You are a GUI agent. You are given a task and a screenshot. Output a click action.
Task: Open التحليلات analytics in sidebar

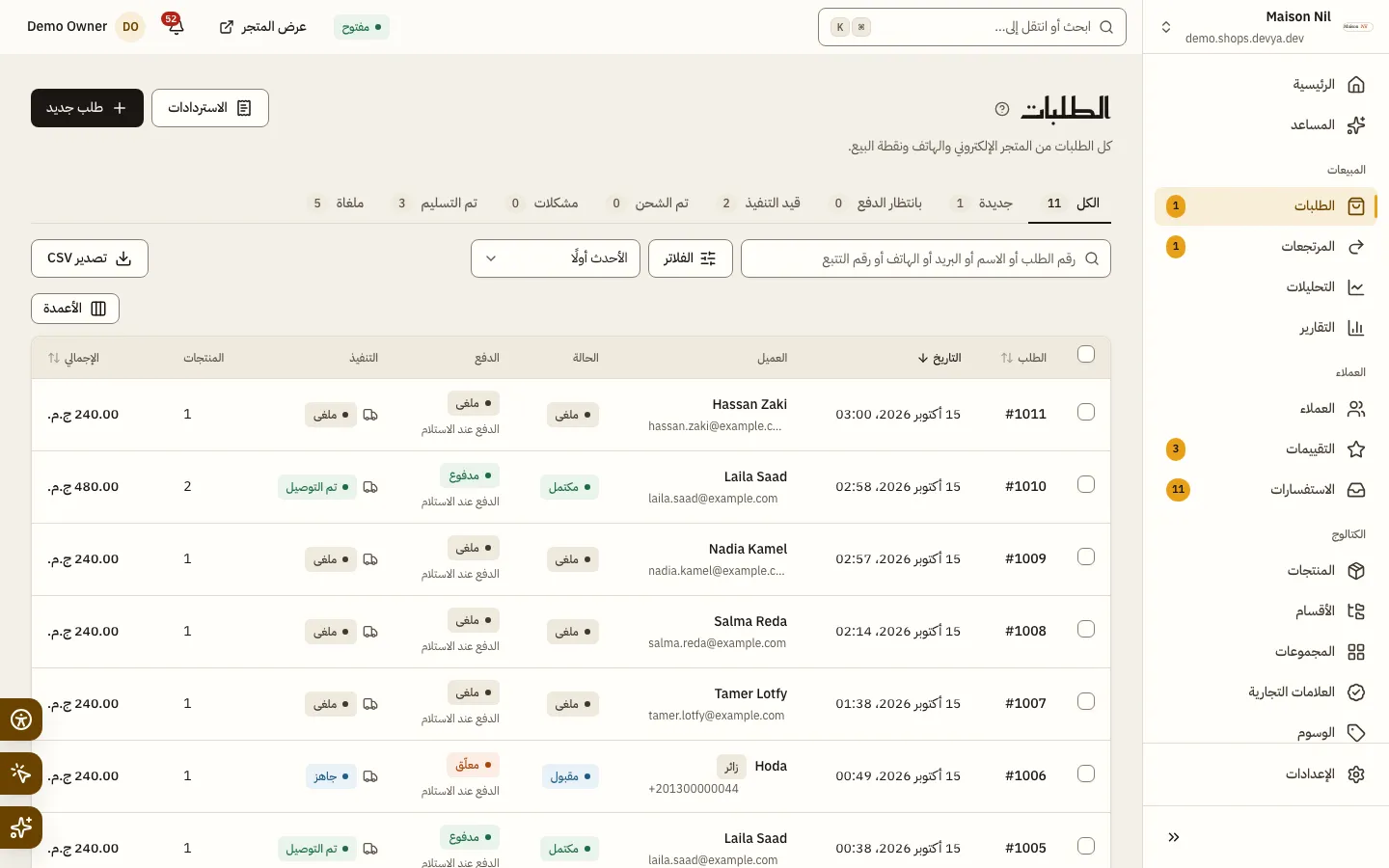(1266, 287)
